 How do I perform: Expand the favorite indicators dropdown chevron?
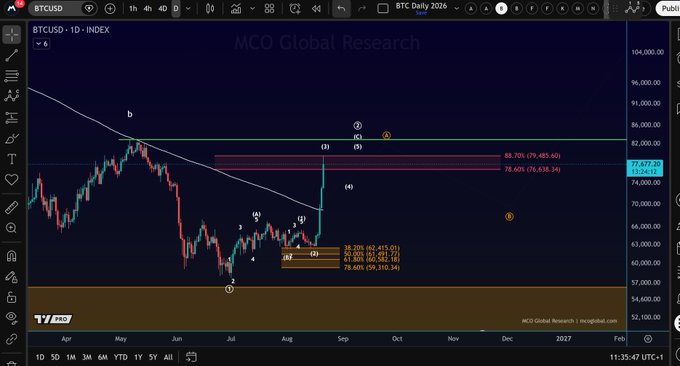pyautogui.click(x=252, y=9)
